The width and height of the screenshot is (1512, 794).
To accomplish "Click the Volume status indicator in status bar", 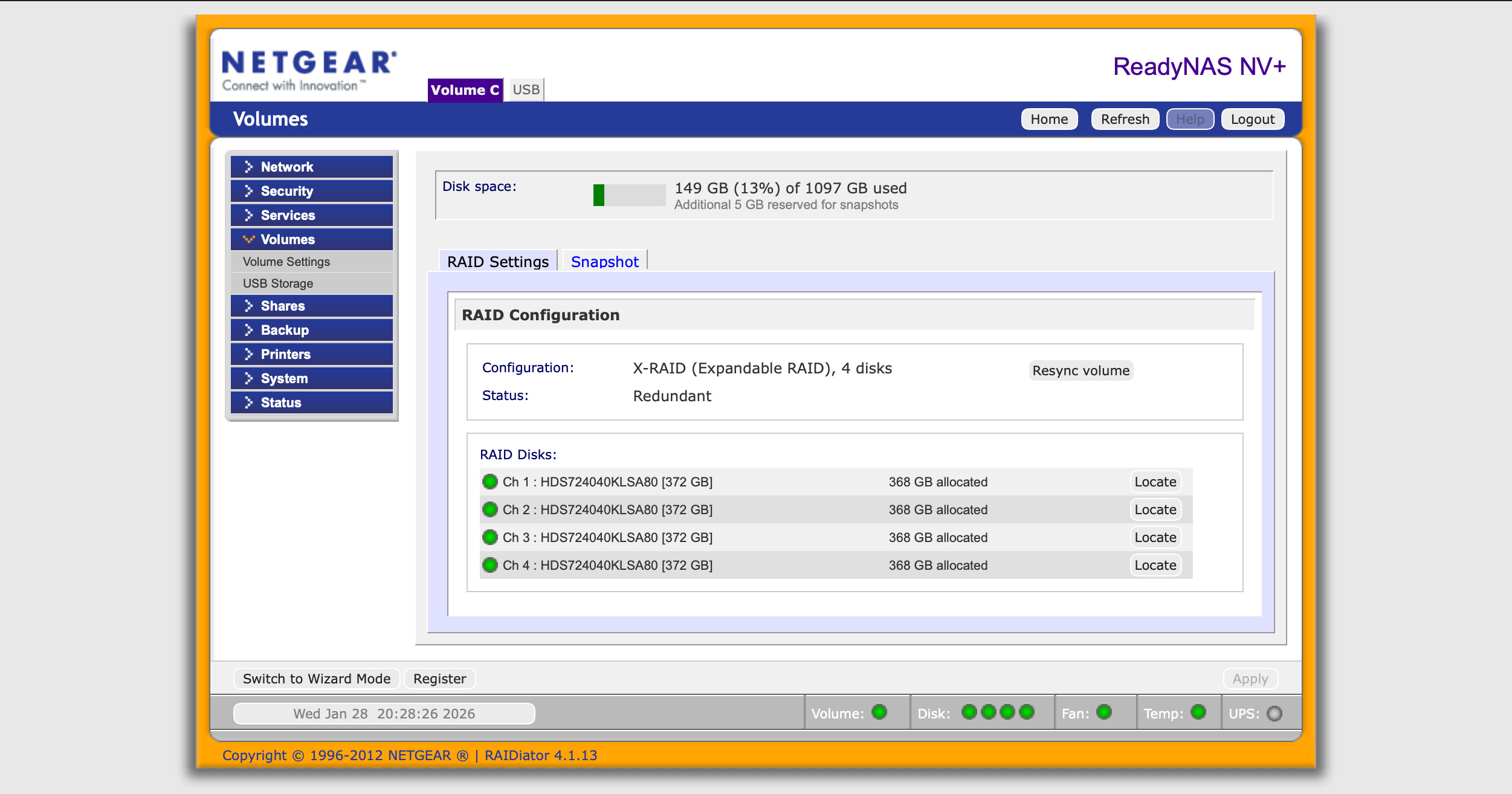I will (879, 712).
